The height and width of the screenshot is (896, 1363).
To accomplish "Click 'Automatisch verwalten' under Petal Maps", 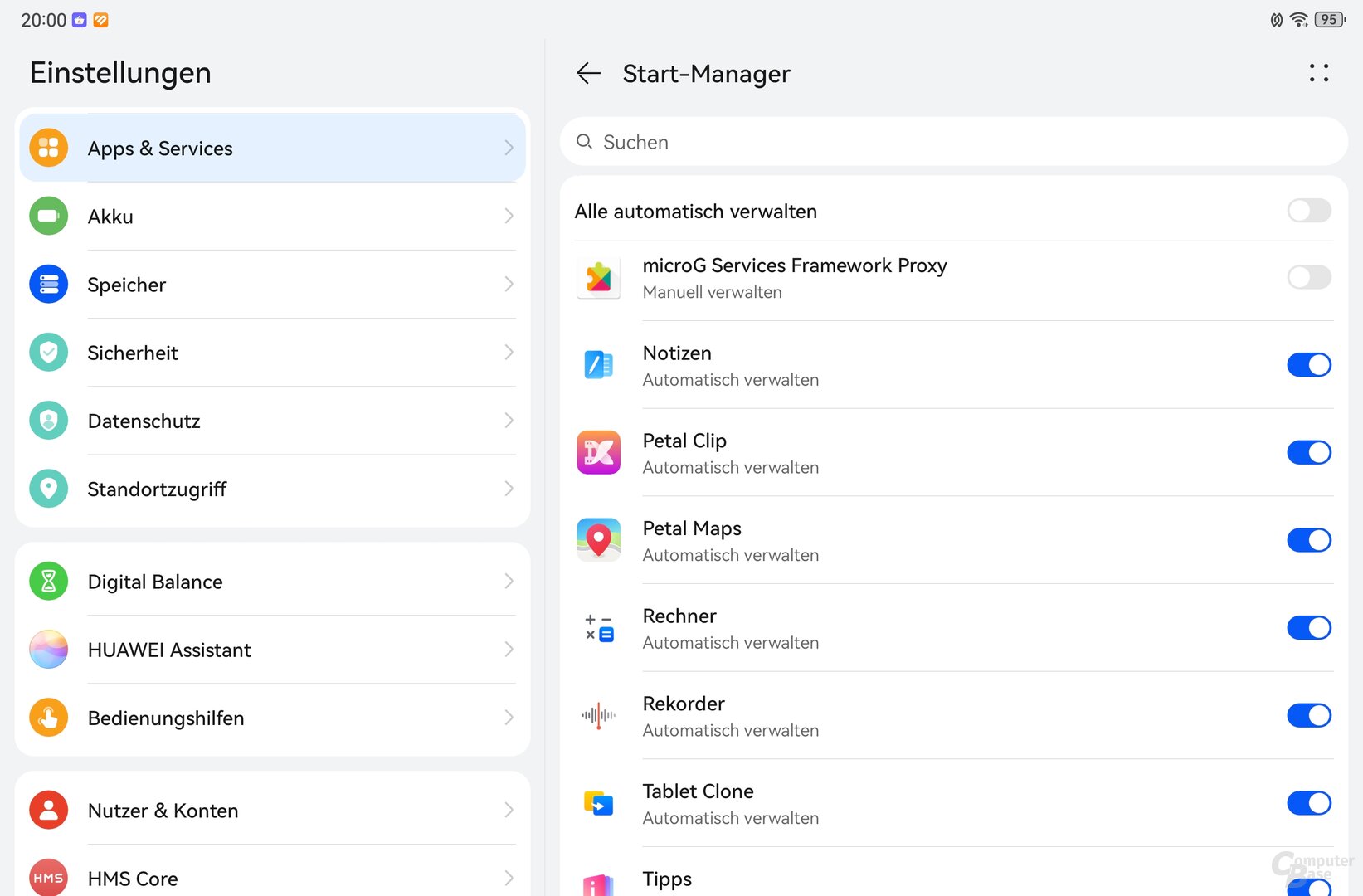I will [x=730, y=555].
